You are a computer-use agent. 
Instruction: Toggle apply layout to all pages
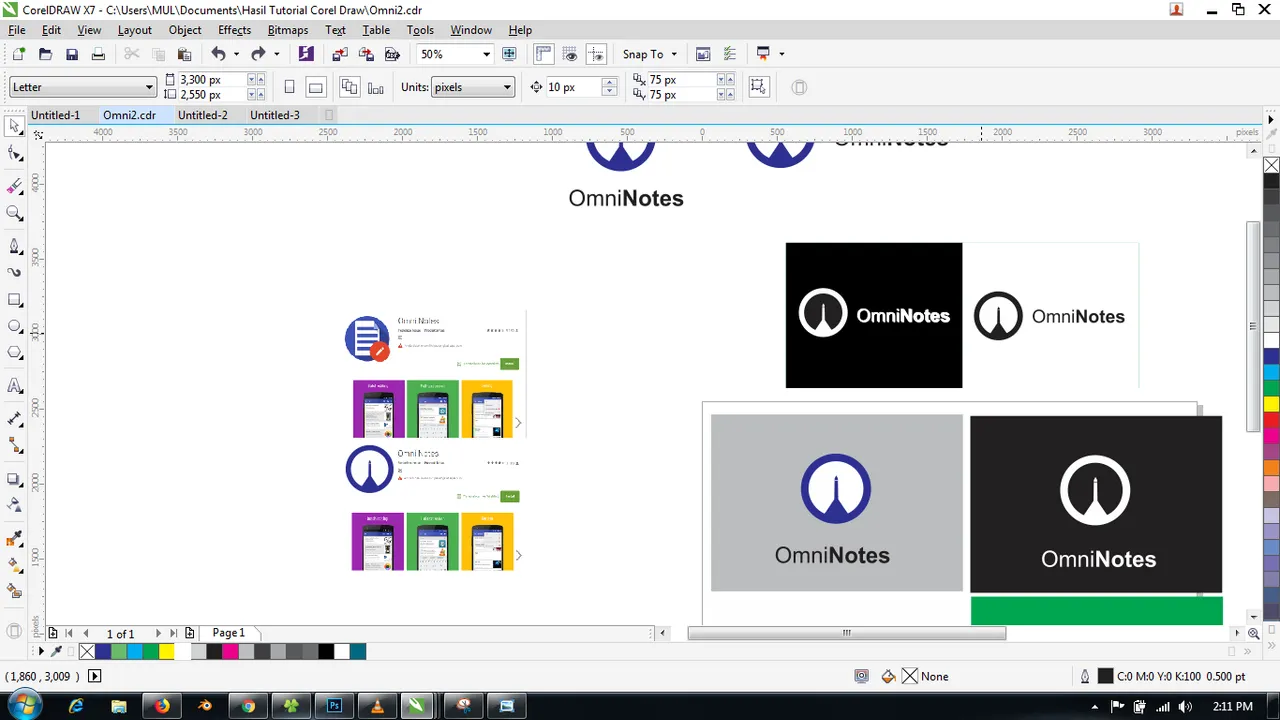349,87
